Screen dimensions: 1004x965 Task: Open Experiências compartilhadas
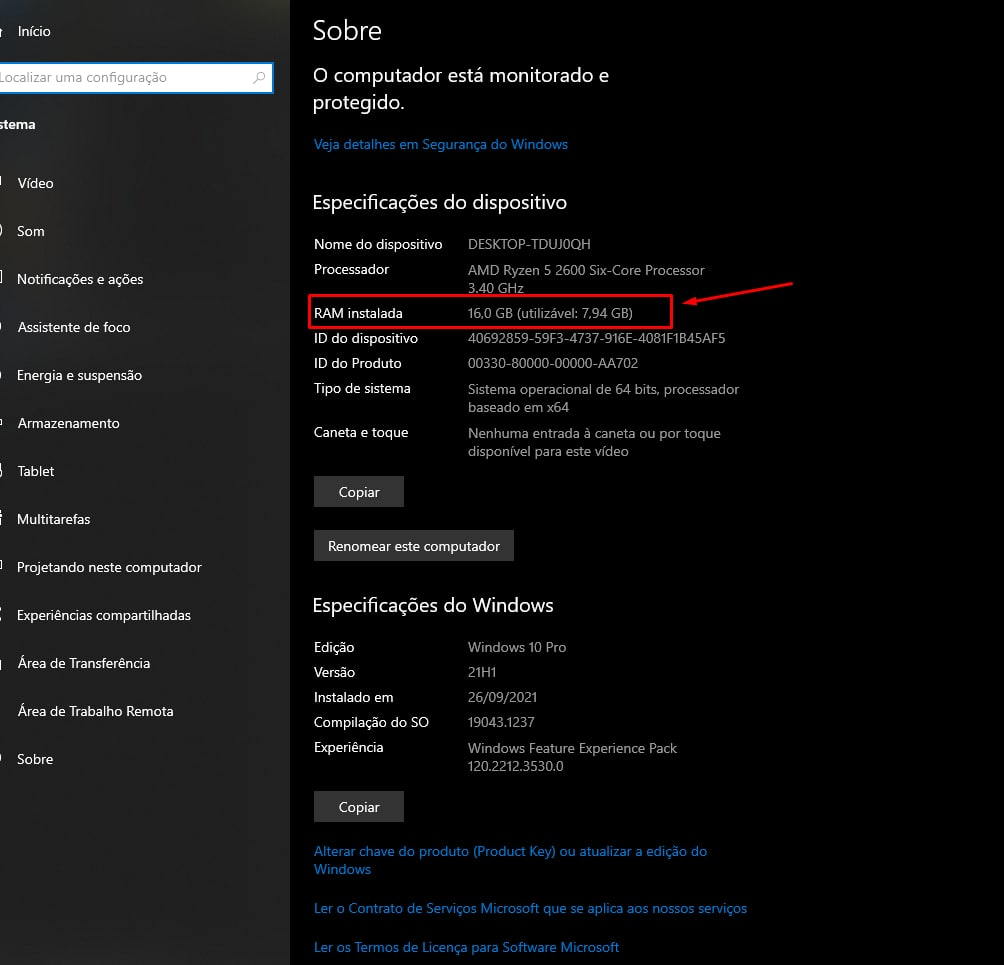(x=104, y=615)
